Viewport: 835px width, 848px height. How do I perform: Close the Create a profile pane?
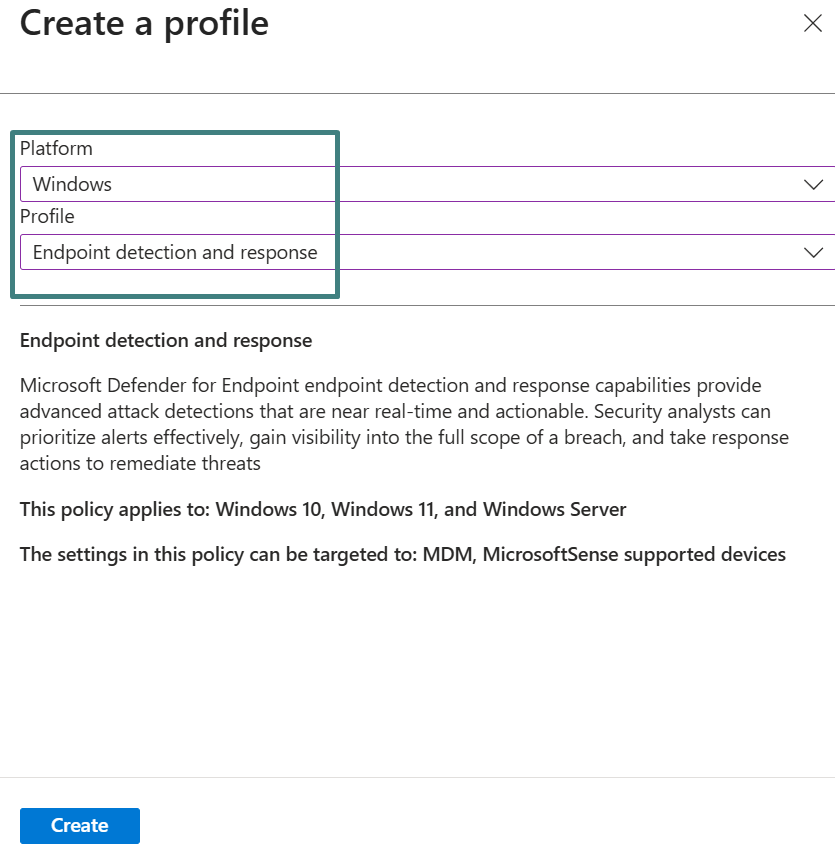pos(812,24)
